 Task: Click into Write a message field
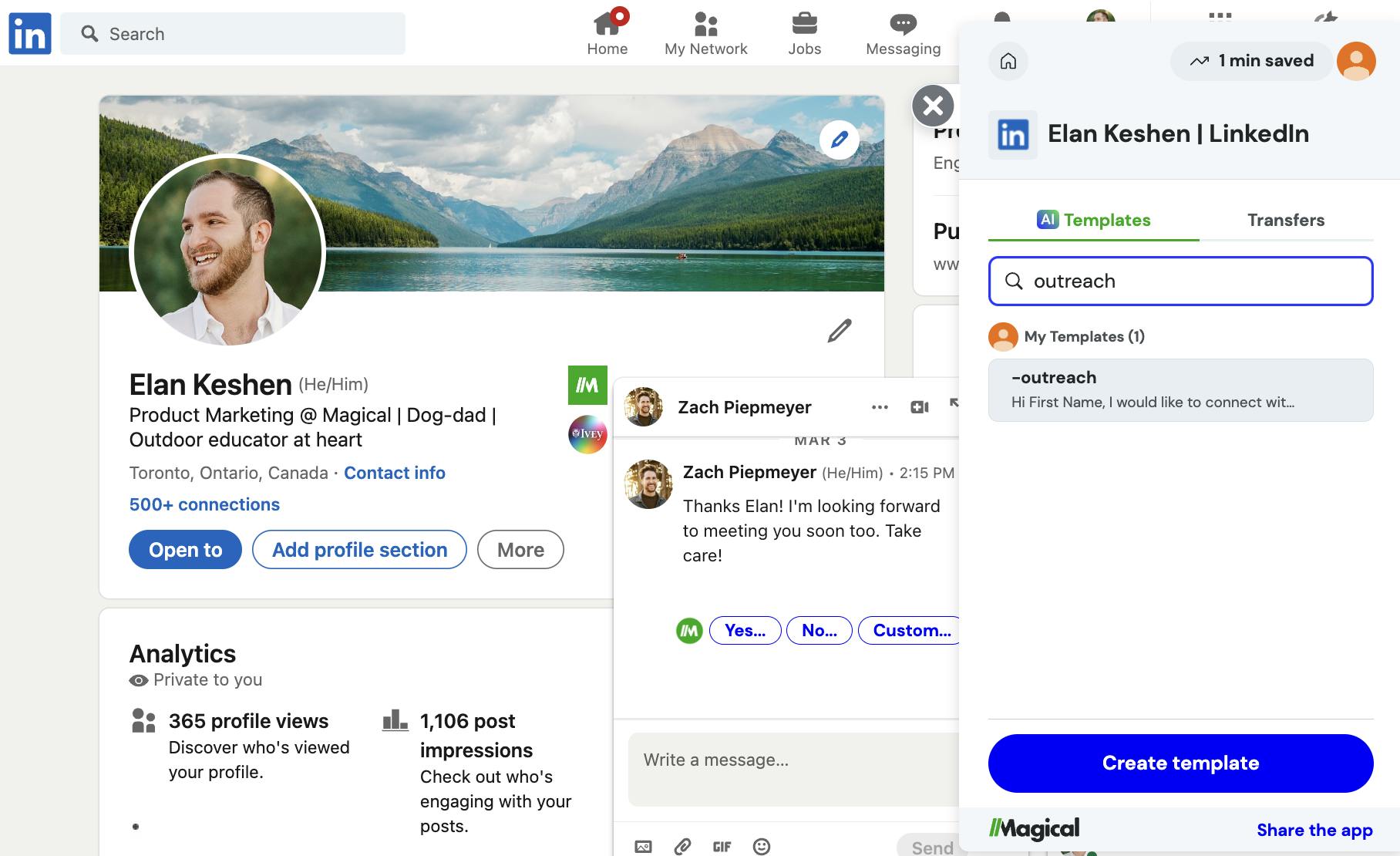[793, 769]
